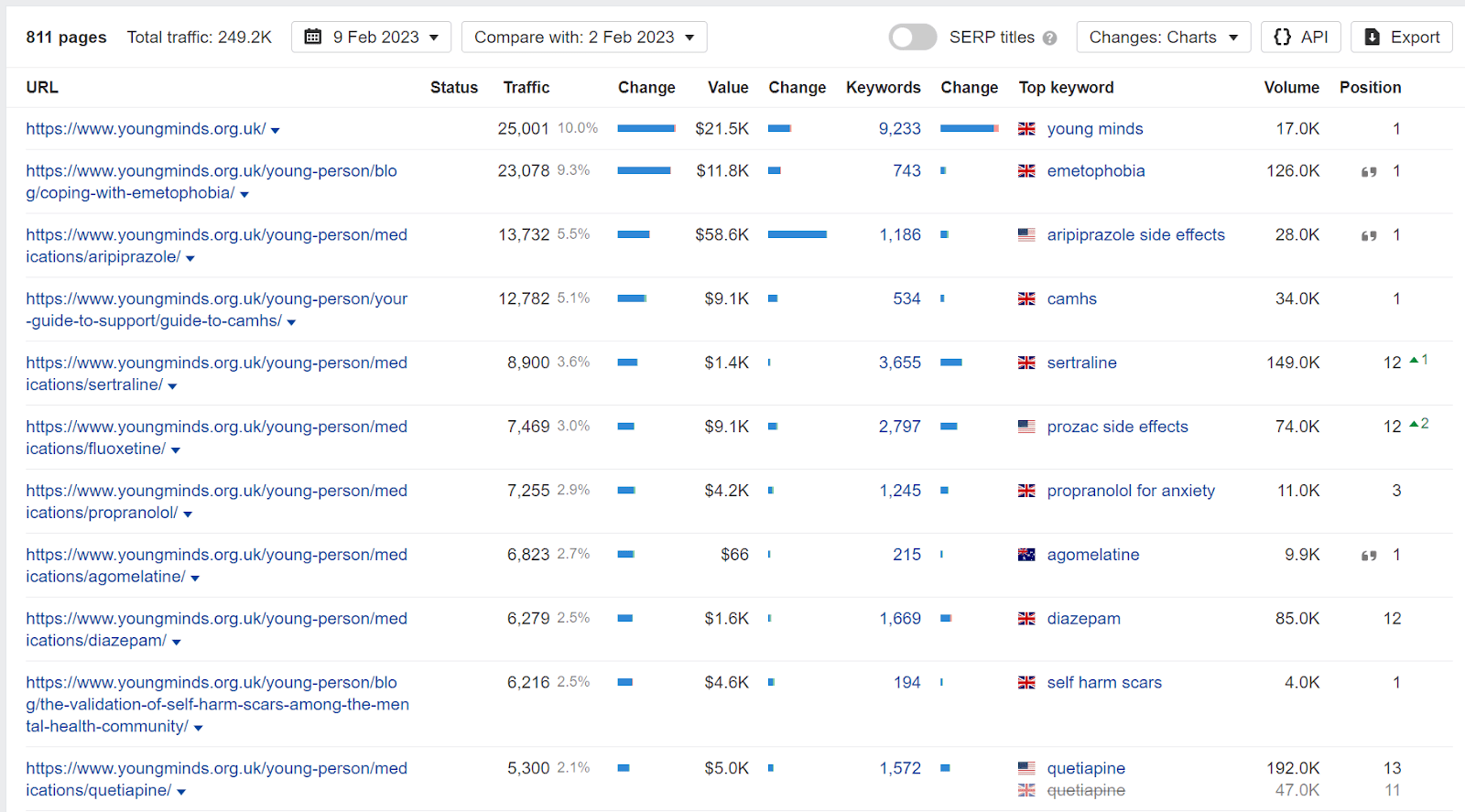Expand the self-harm-scars blog URL arrow
The height and width of the screenshot is (812, 1465).
coord(199,728)
